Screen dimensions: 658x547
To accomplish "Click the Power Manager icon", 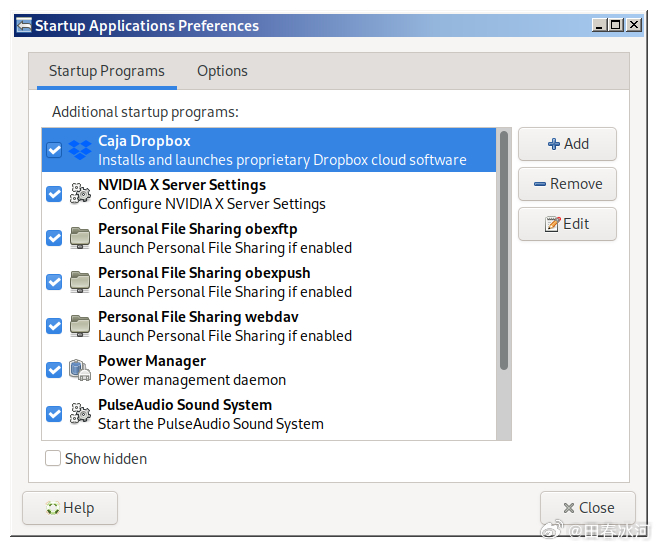I will tap(80, 370).
